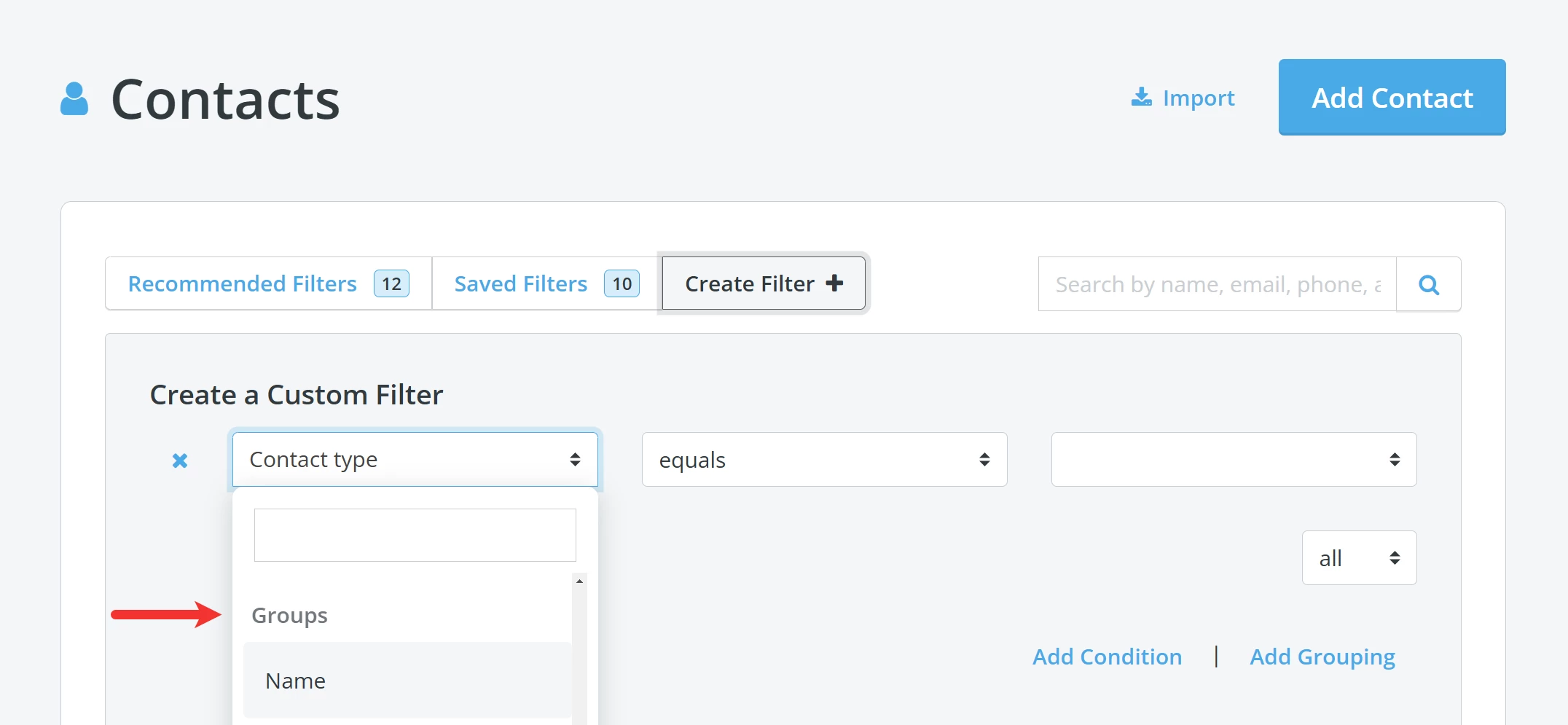Open the equals operator dropdown

(823, 459)
